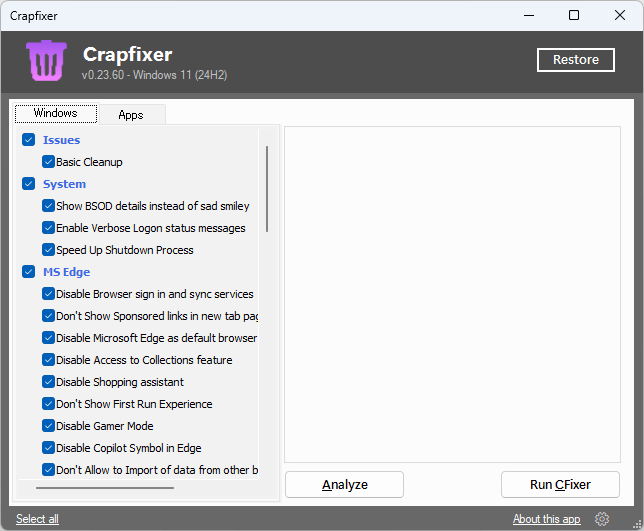644x531 pixels.
Task: Click the purple Crapfixer trash can logo
Action: (x=46, y=60)
